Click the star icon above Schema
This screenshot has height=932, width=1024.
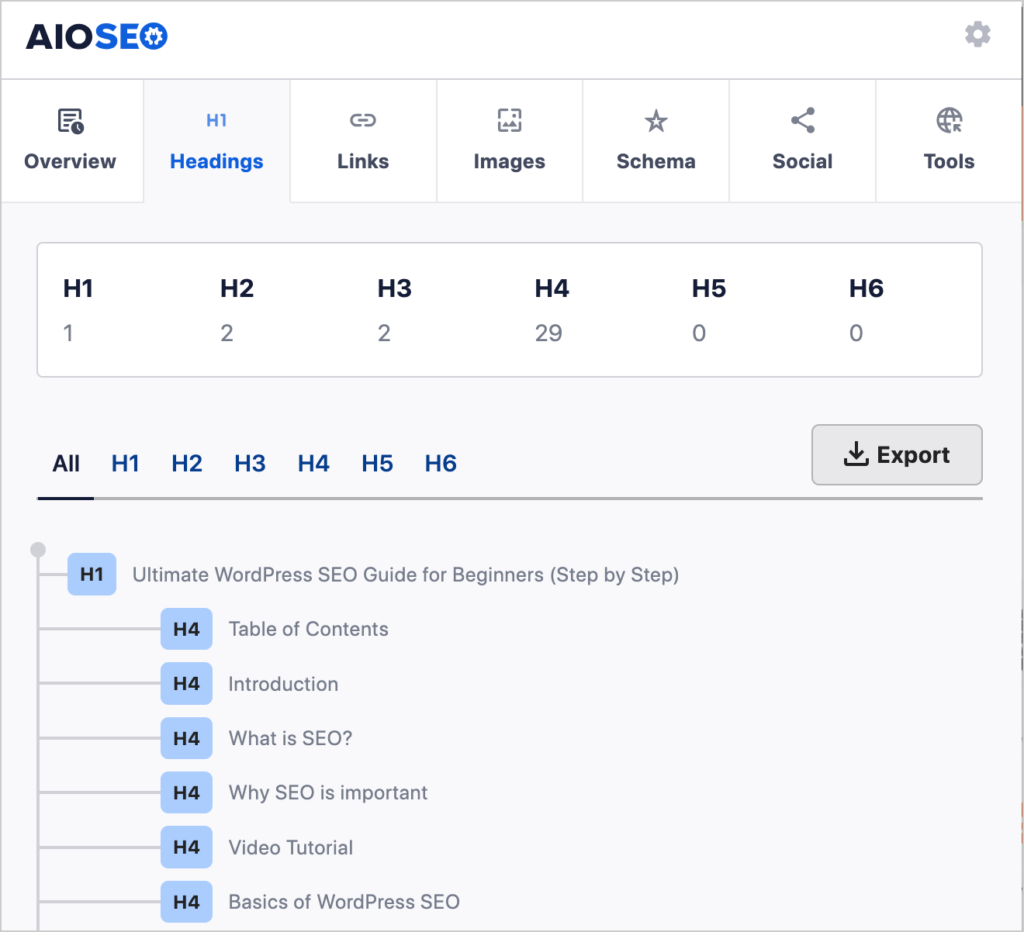[x=656, y=121]
